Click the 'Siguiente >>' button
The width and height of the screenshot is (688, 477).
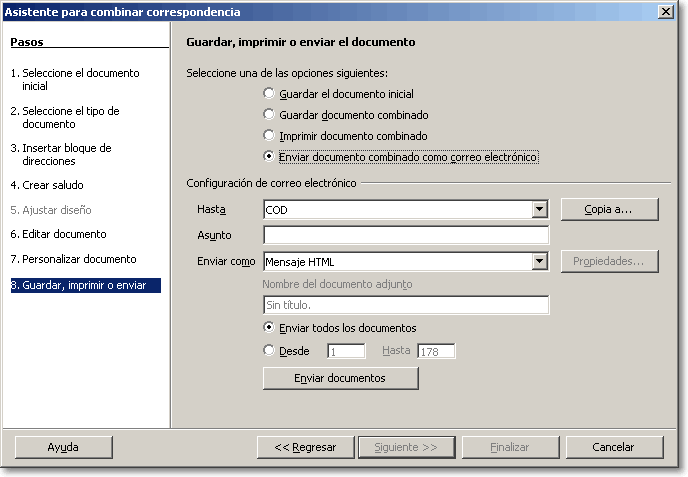pos(406,447)
